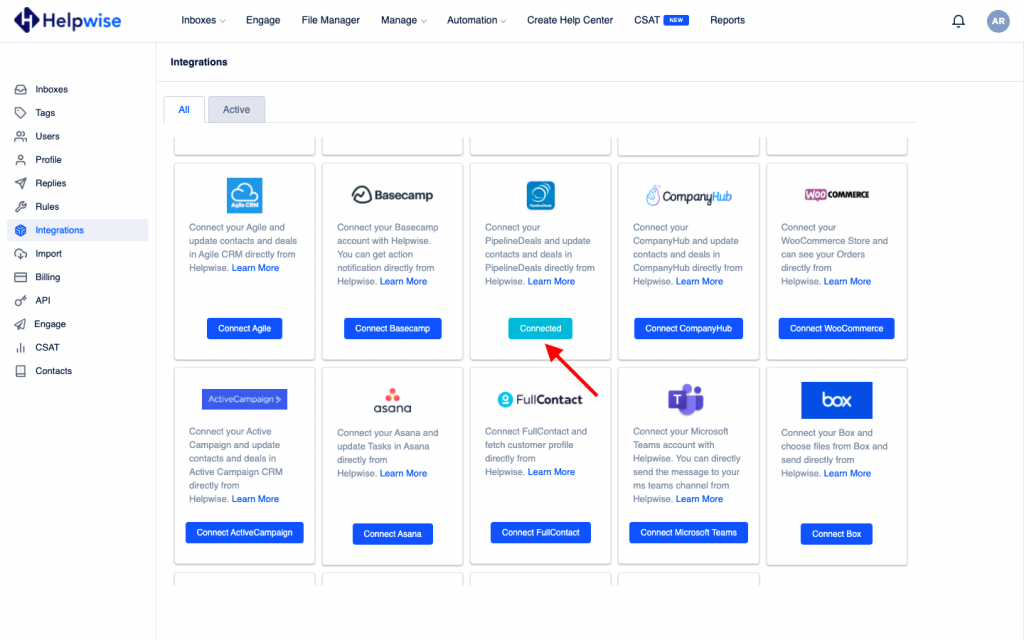Click the Connect CompanyHub button
The height and width of the screenshot is (640, 1024).
coord(688,328)
